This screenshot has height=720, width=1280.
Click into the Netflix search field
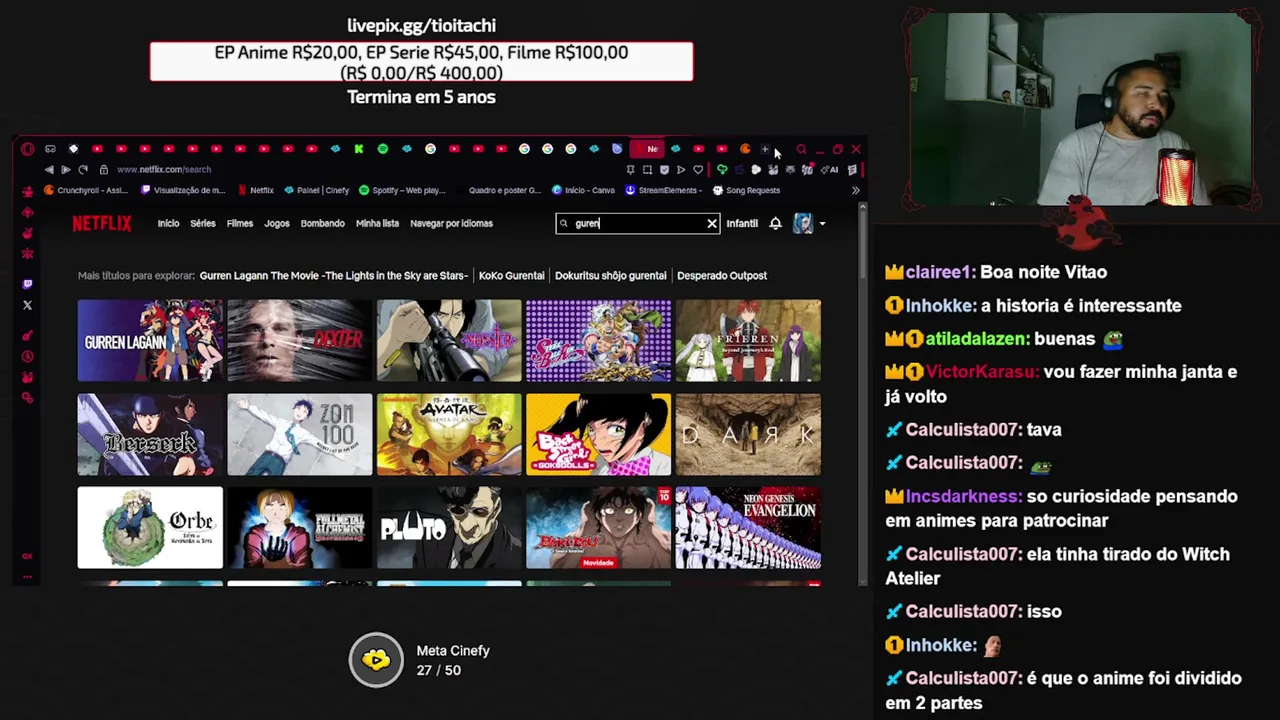tap(638, 224)
